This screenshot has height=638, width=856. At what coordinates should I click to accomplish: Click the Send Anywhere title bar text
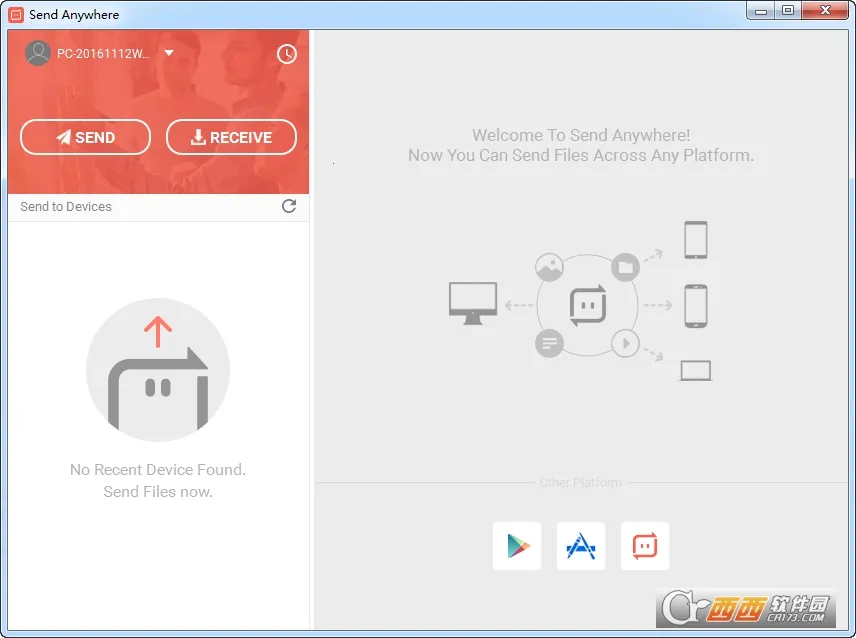[x=77, y=14]
